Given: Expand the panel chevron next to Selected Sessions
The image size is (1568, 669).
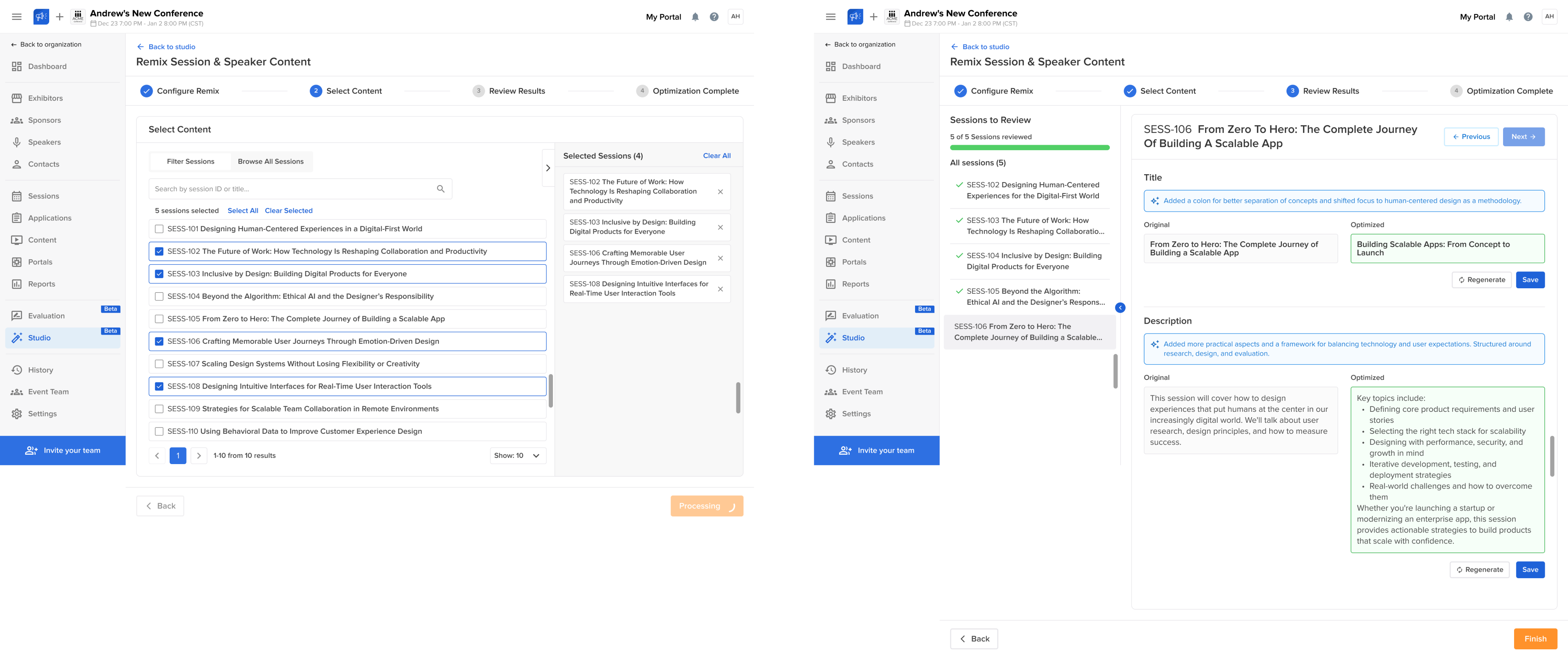Looking at the screenshot, I should 548,168.
